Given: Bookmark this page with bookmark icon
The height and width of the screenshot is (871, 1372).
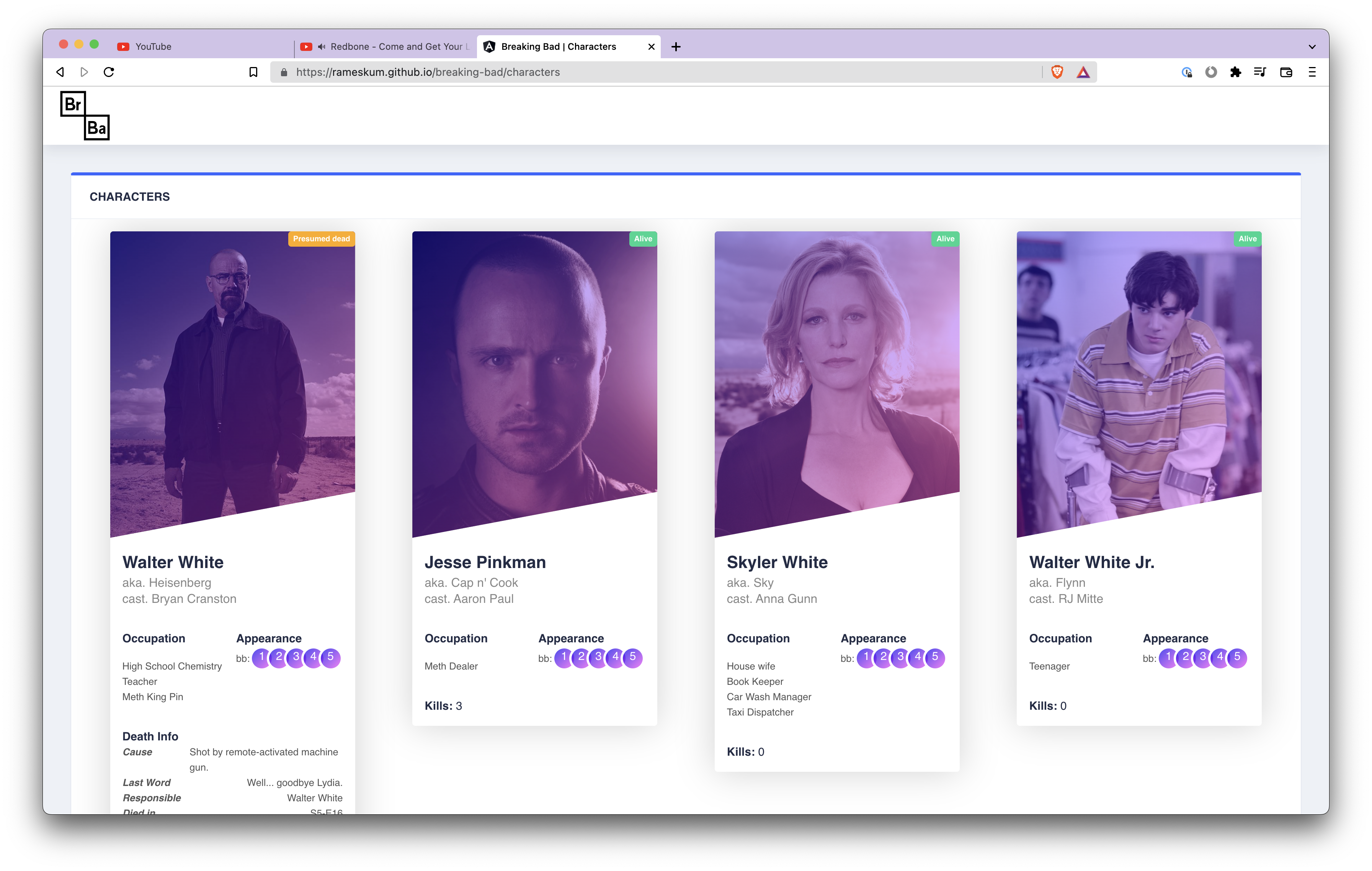Looking at the screenshot, I should coord(253,72).
